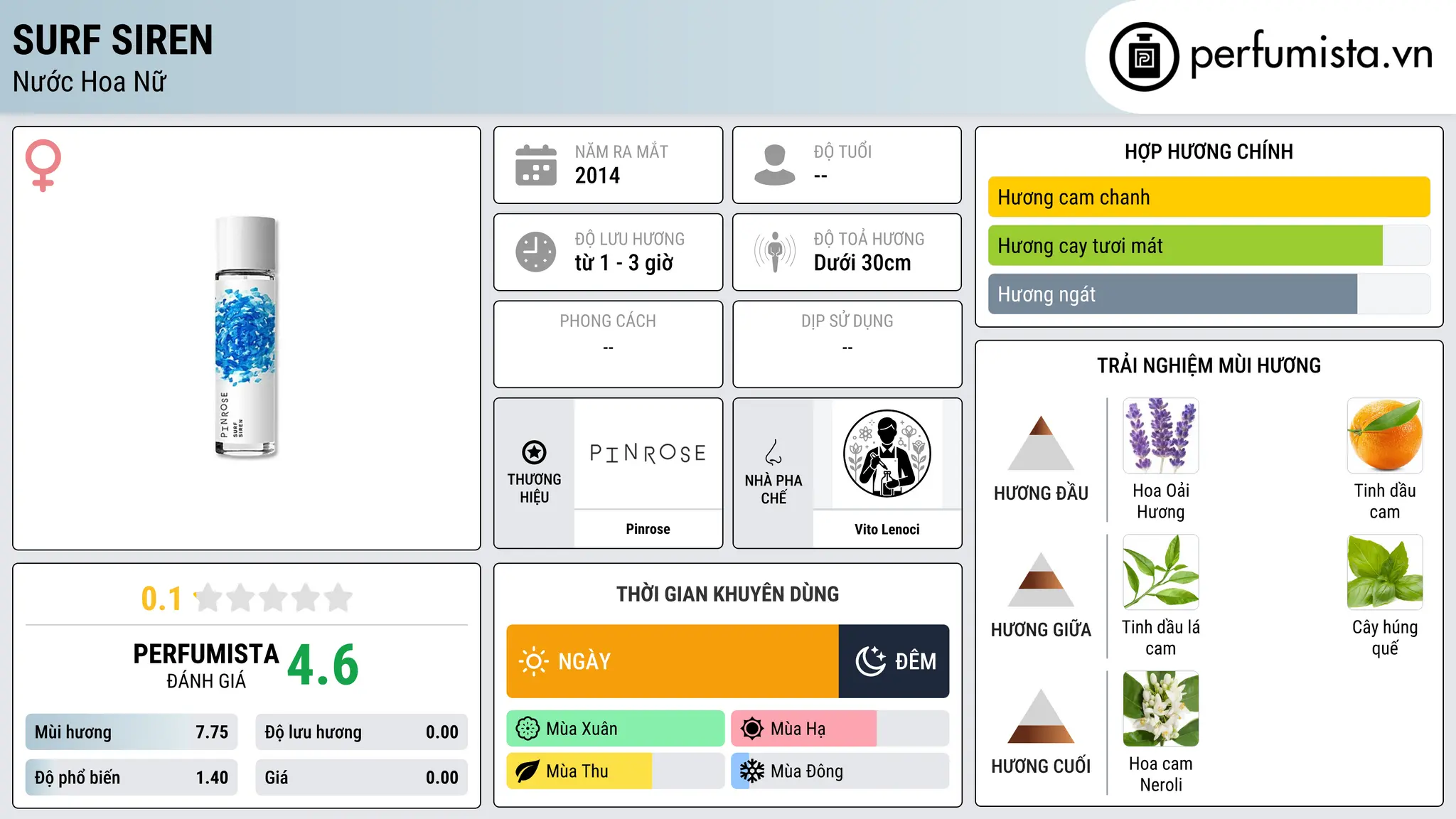Click the snowflake icon for Mùa Đông
The width and height of the screenshot is (1456, 819).
tap(752, 771)
